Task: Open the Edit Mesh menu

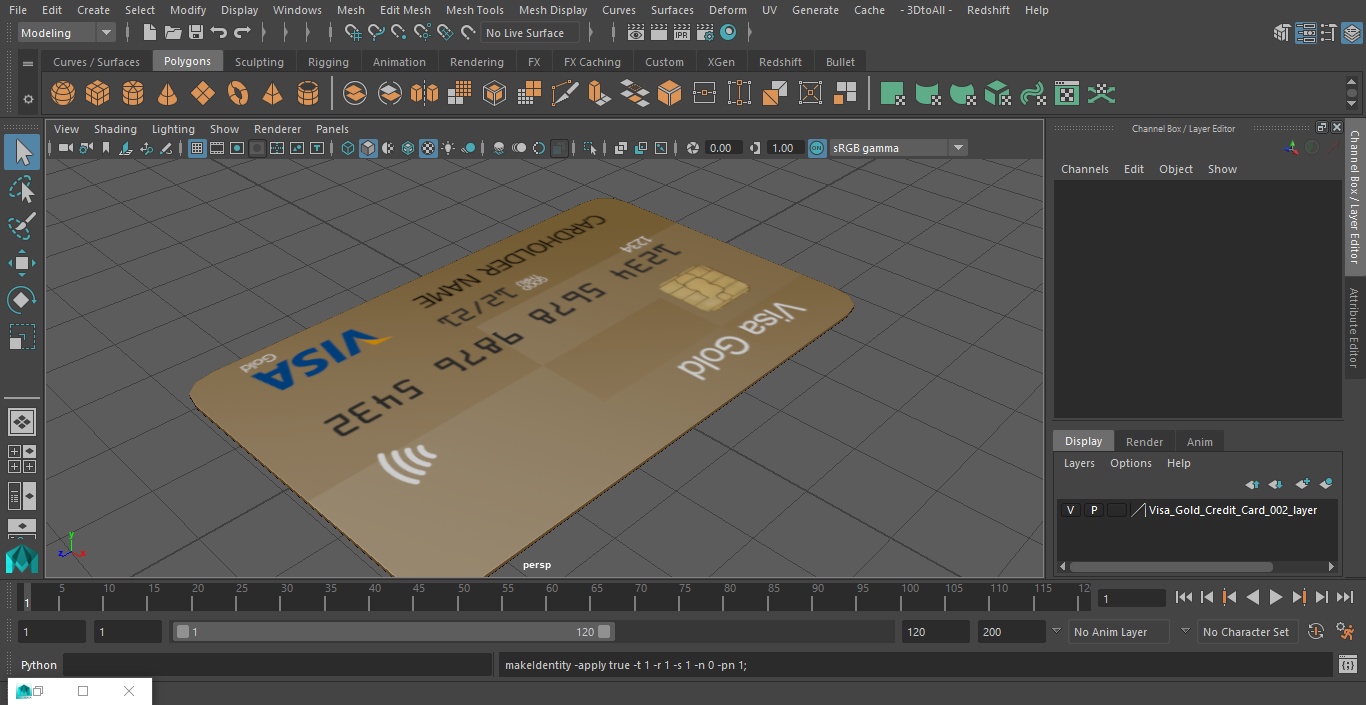Action: point(404,10)
